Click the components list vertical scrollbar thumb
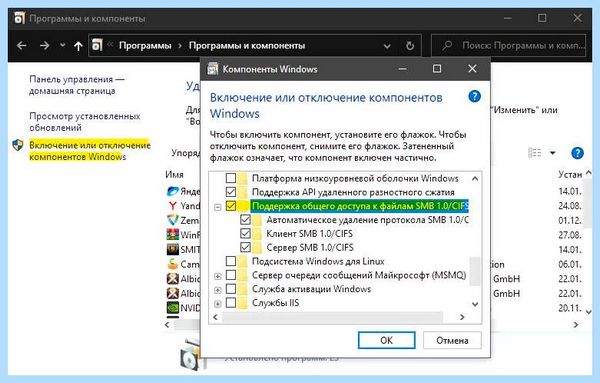 474,271
